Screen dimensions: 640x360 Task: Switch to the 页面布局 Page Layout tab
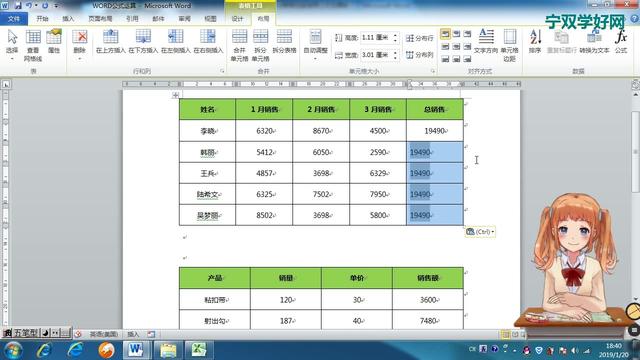(100, 19)
